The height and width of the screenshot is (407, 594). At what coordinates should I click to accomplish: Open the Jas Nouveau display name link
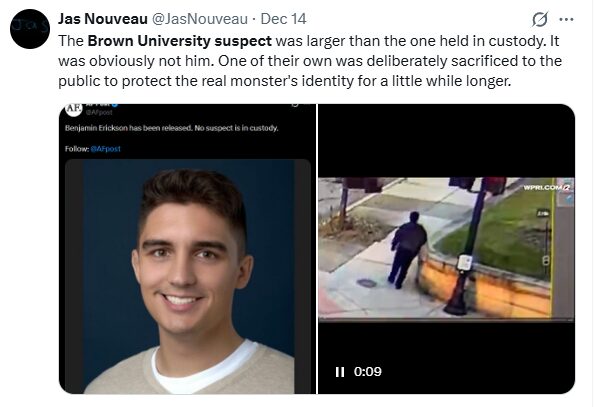[103, 19]
